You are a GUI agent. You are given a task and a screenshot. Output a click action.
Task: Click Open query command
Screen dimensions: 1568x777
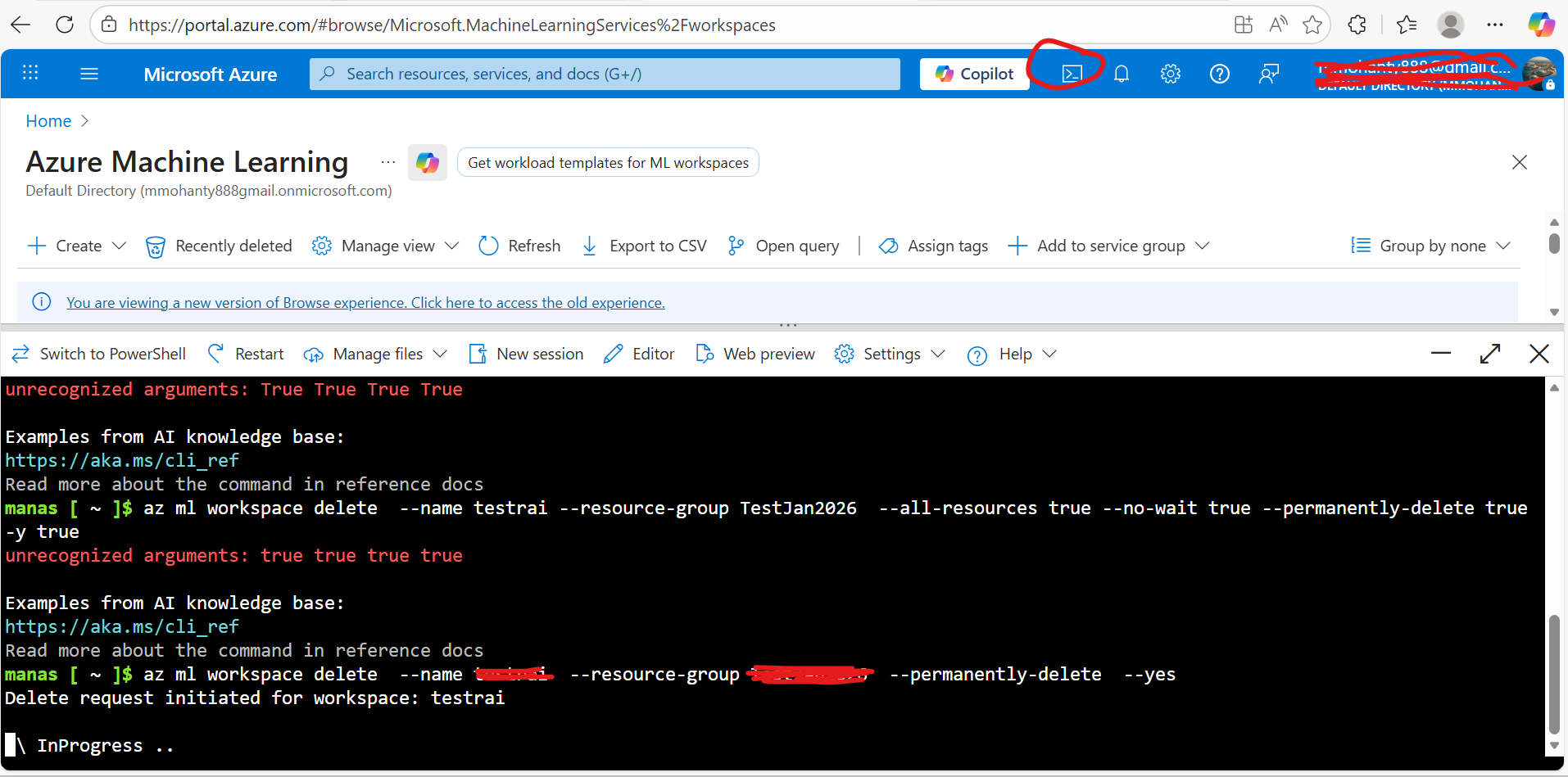tap(783, 246)
